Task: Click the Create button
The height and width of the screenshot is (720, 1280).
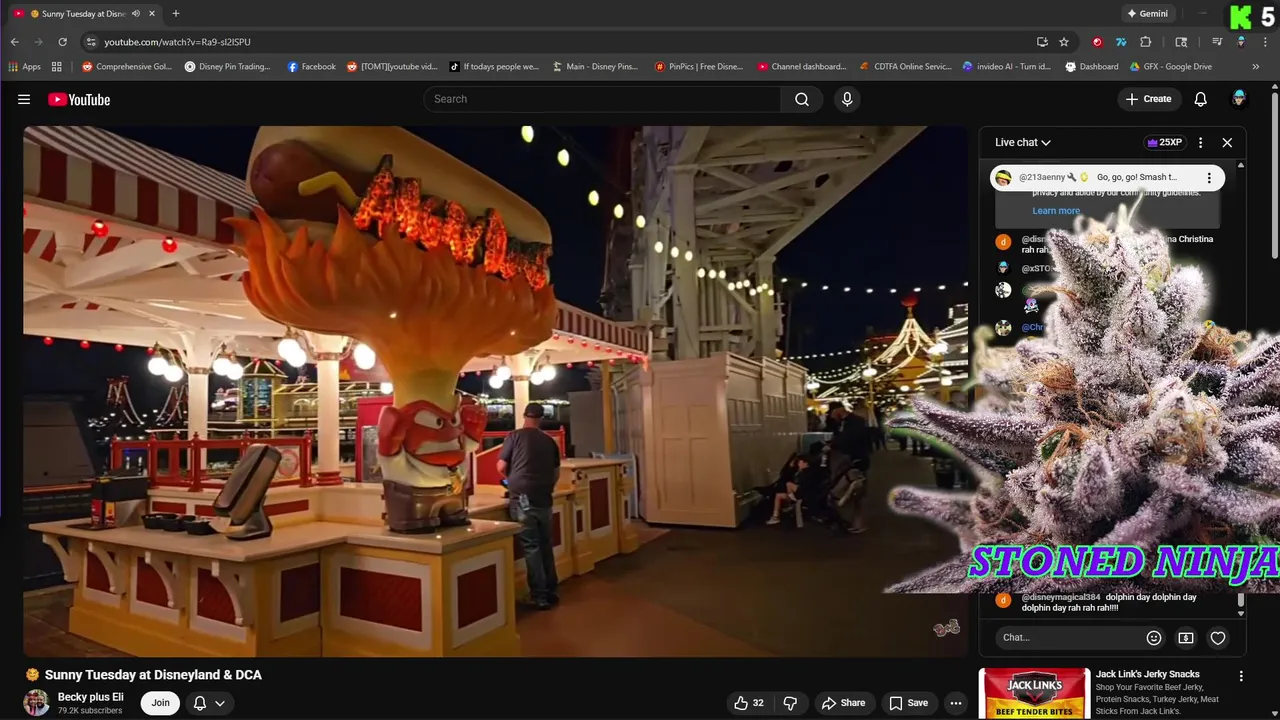Action: [1148, 99]
